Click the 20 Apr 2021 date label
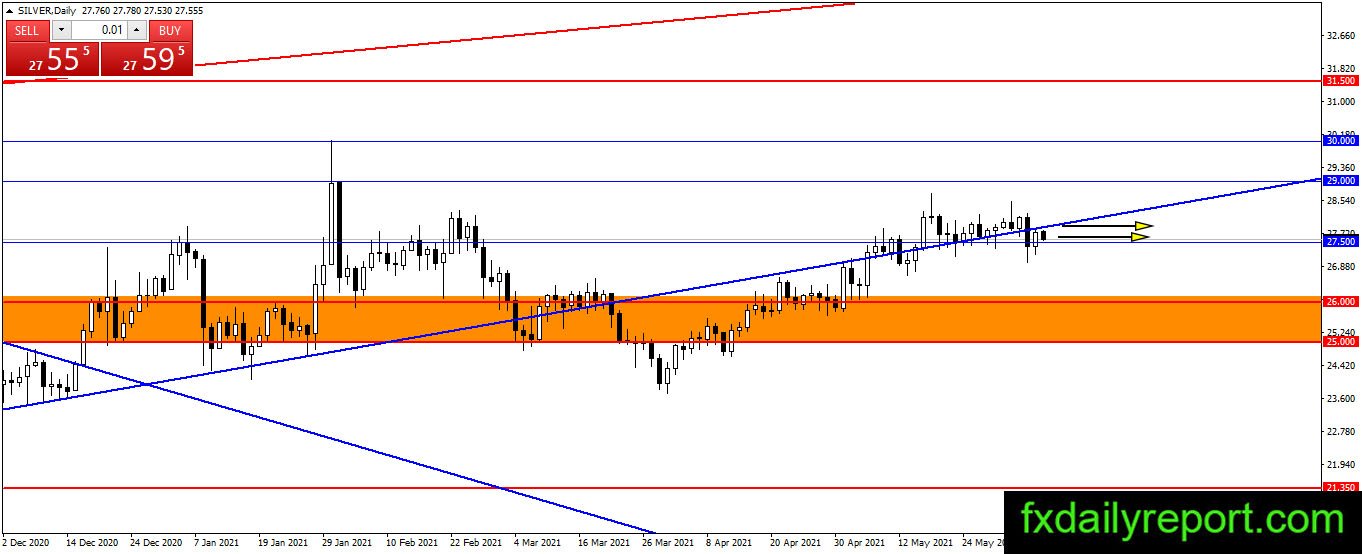Image resolution: width=1362 pixels, height=554 pixels. tap(795, 543)
